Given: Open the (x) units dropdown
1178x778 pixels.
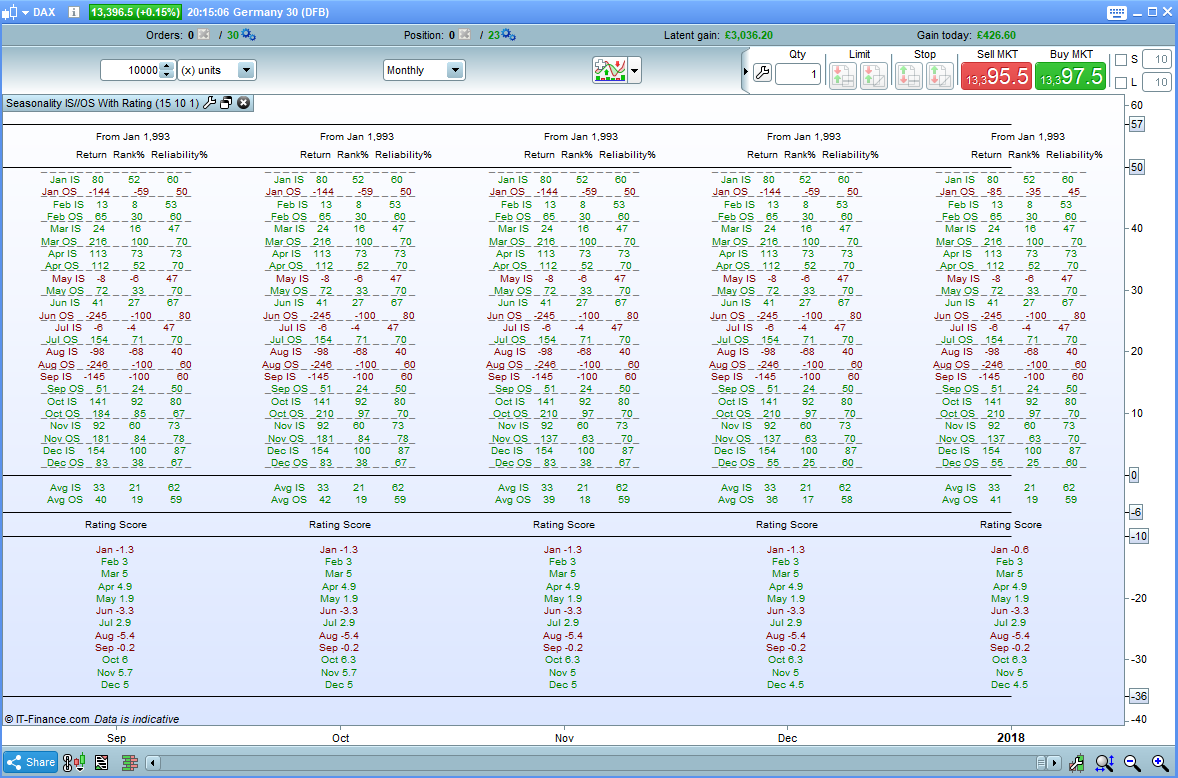Looking at the screenshot, I should (246, 70).
